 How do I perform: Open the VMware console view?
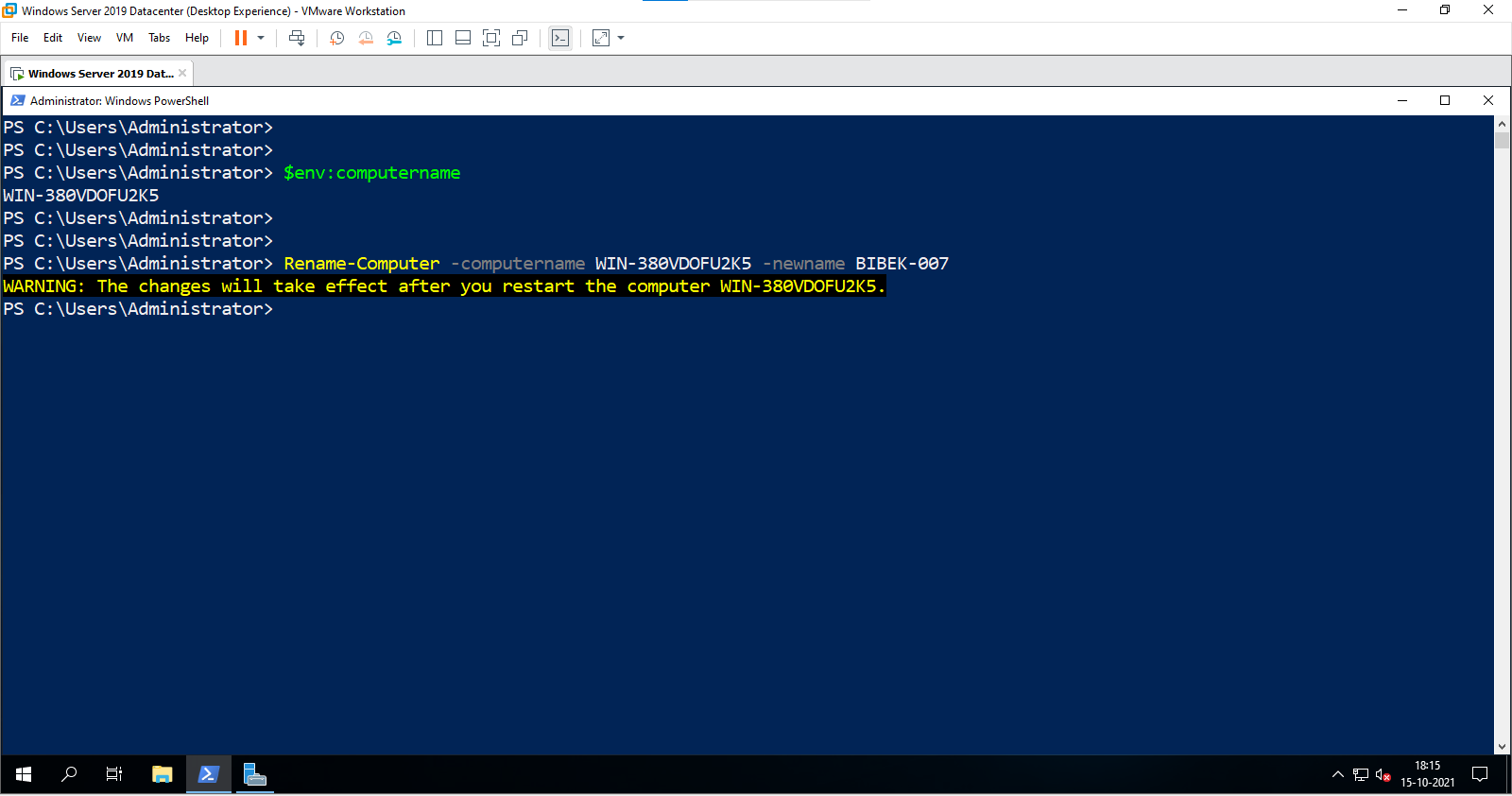pos(560,38)
